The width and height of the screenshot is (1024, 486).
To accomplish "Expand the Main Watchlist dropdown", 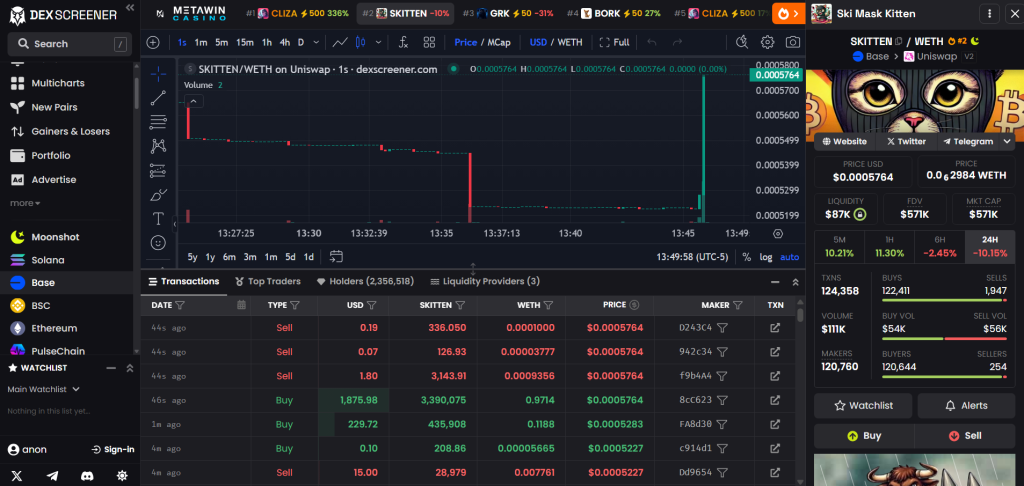I will point(44,389).
